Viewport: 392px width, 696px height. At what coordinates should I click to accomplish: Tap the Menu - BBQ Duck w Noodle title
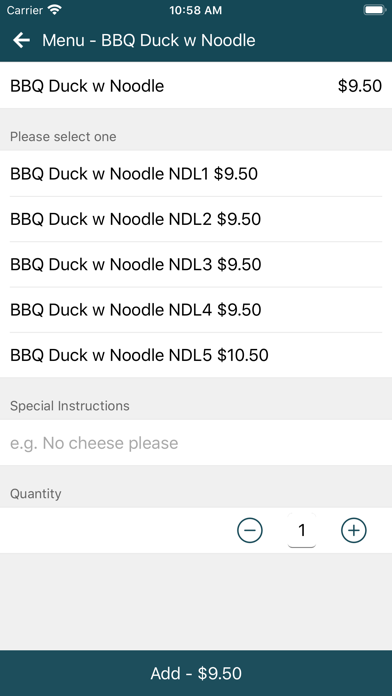point(149,40)
